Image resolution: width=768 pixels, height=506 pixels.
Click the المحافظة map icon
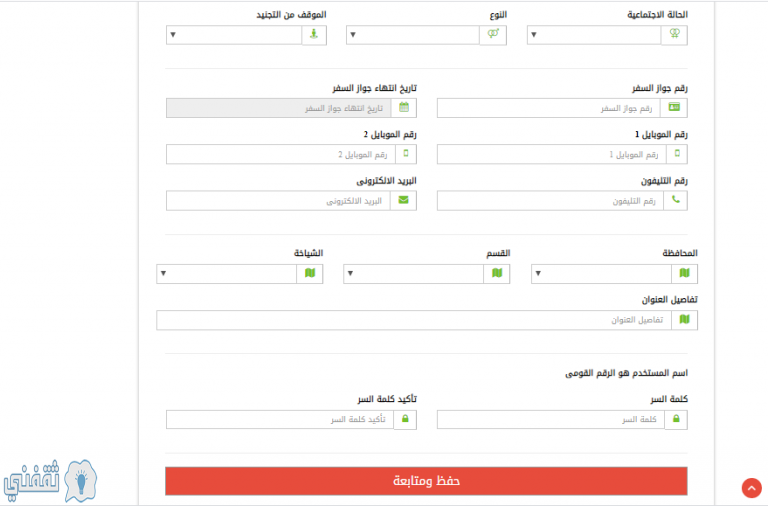[684, 273]
